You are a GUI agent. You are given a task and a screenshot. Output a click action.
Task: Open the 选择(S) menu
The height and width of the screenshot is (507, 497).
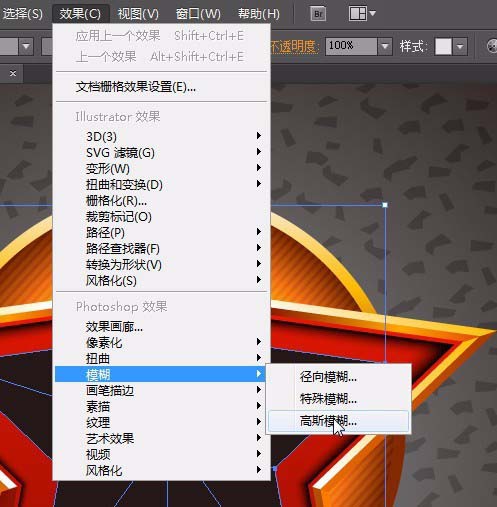coord(23,14)
